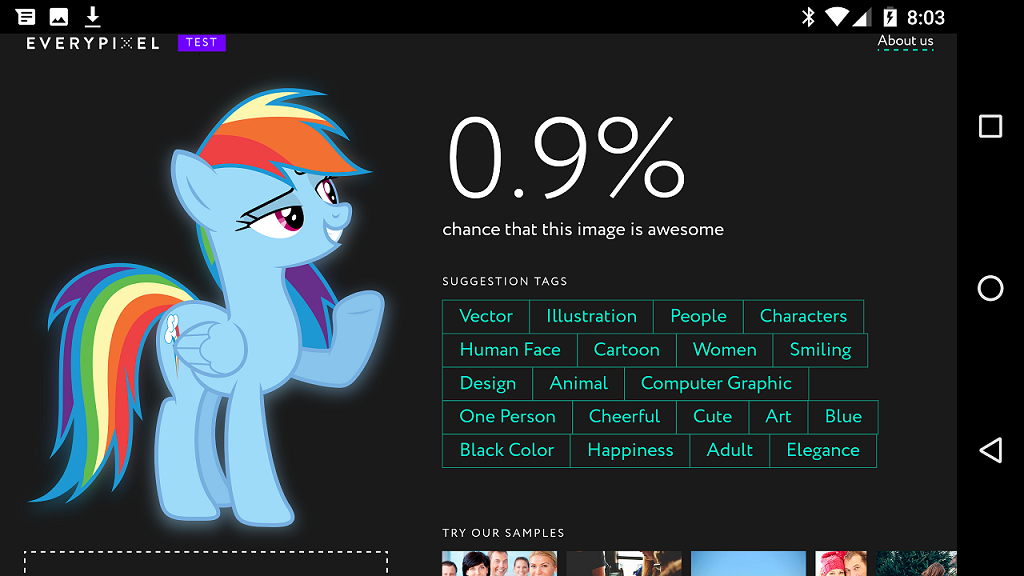Click the dashed upload drop area
This screenshot has height=576, width=1024.
[206, 564]
